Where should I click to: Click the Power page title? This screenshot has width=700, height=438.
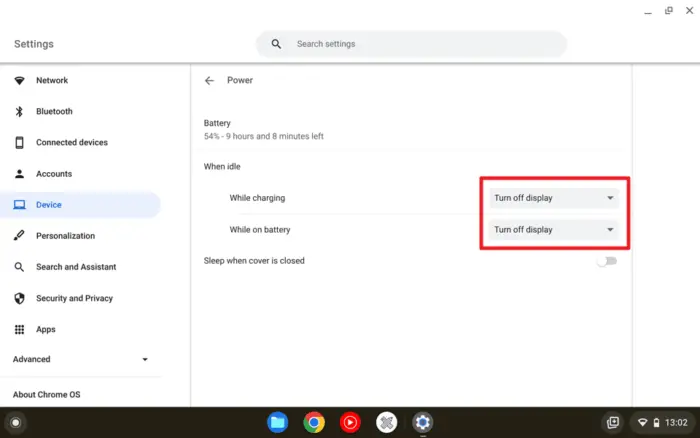coord(240,80)
